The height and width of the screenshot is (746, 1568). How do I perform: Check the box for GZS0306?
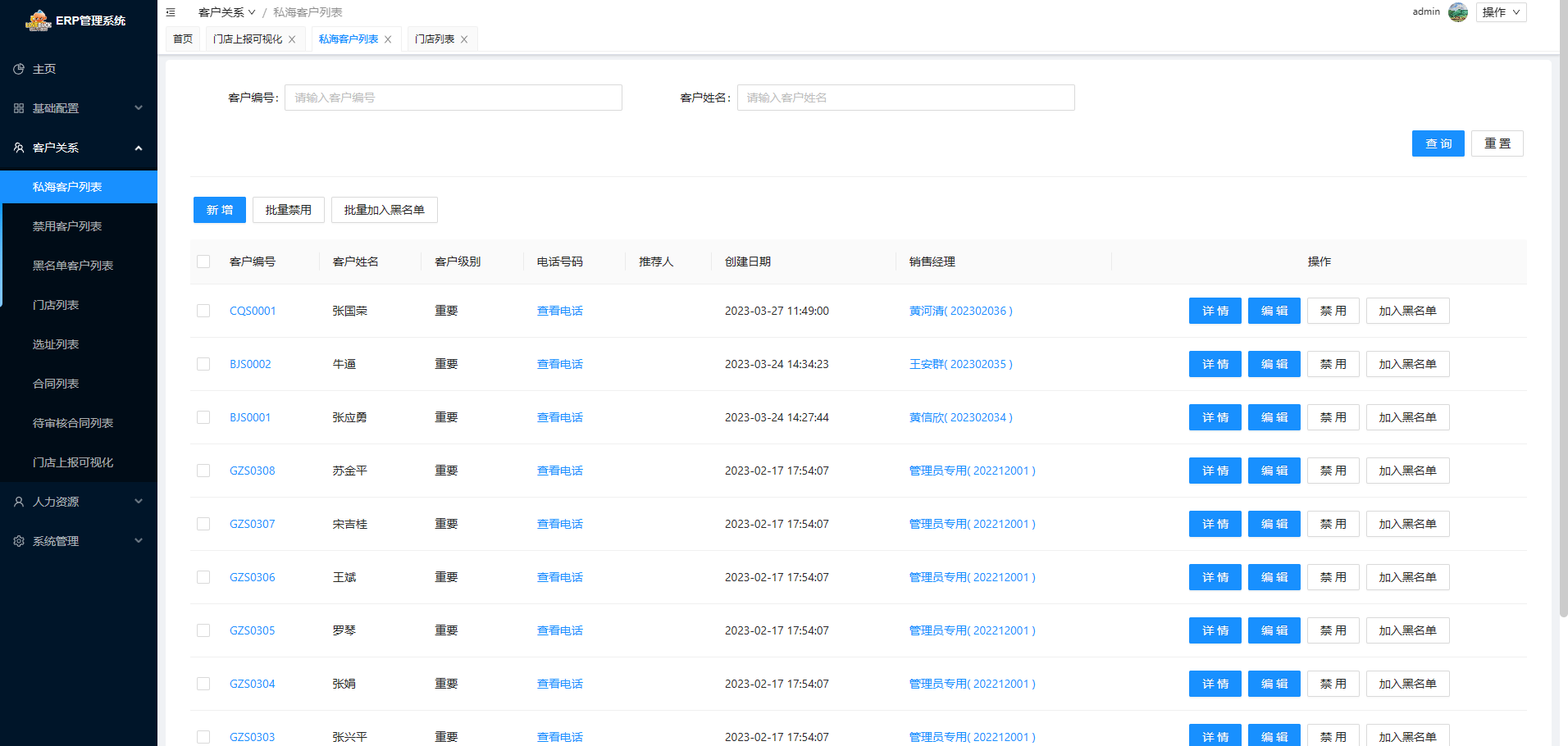[x=203, y=577]
